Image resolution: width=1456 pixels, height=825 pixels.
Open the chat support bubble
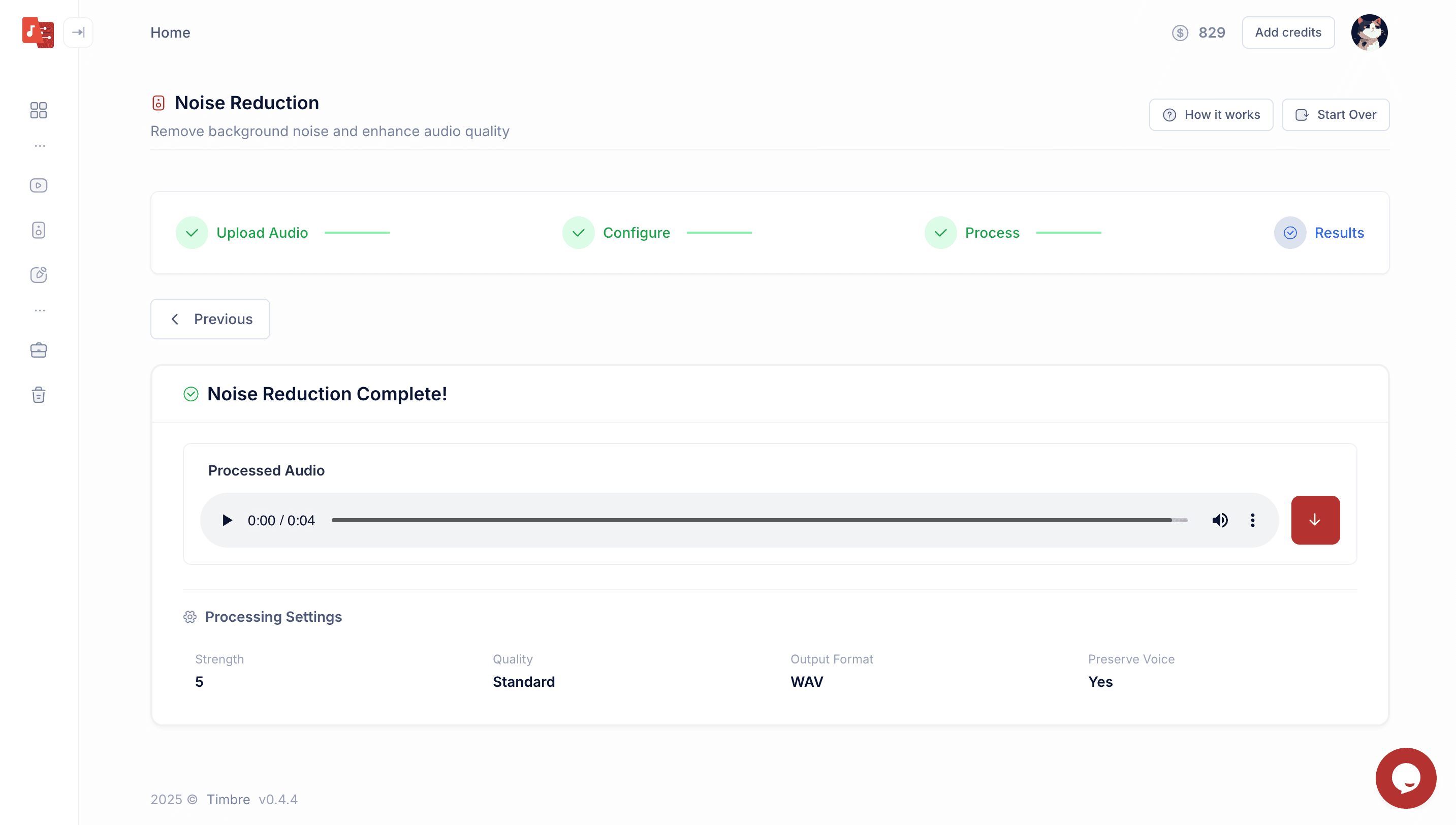point(1406,778)
